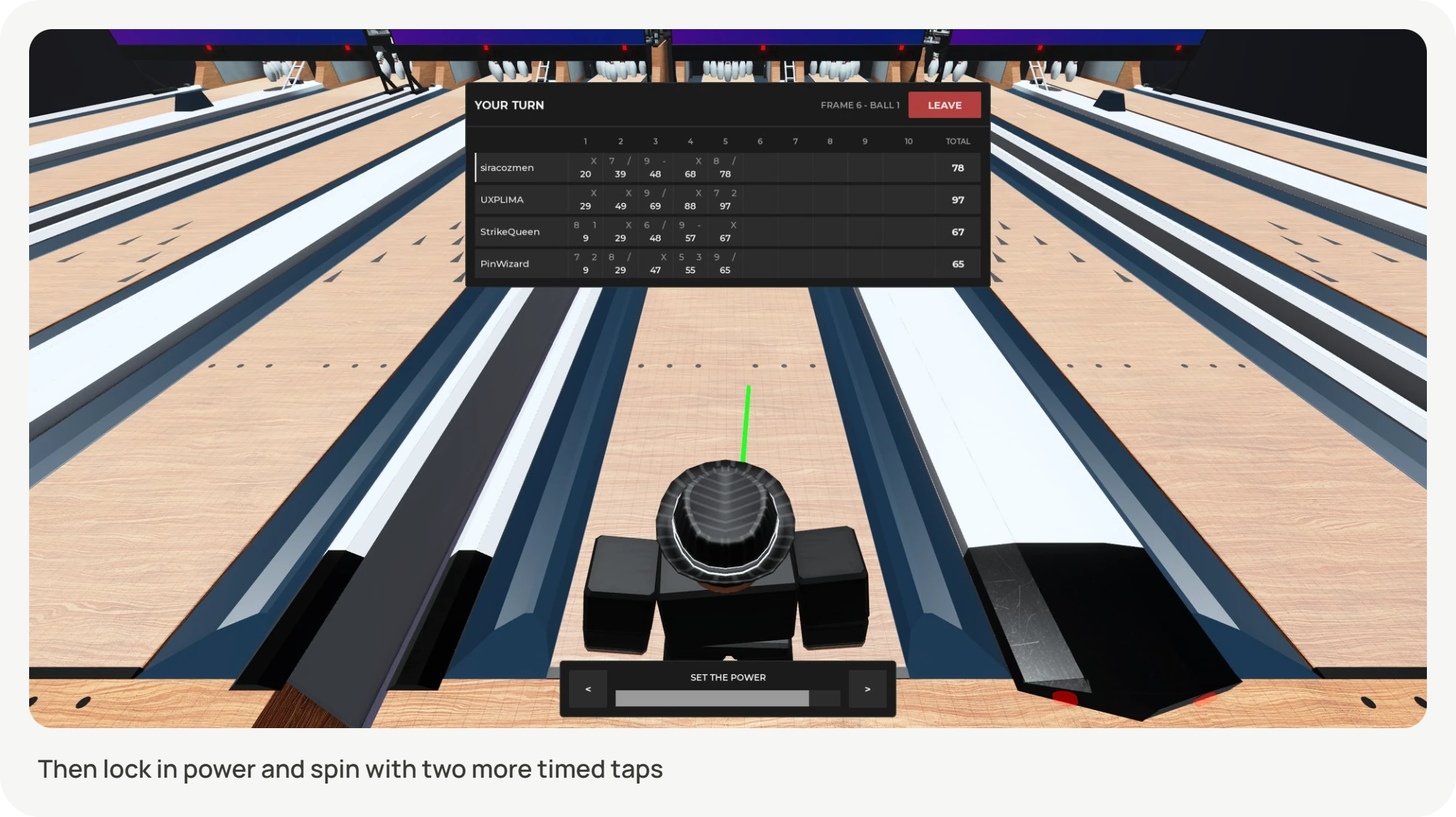
Task: Click the frame 10 column header
Action: click(x=908, y=141)
